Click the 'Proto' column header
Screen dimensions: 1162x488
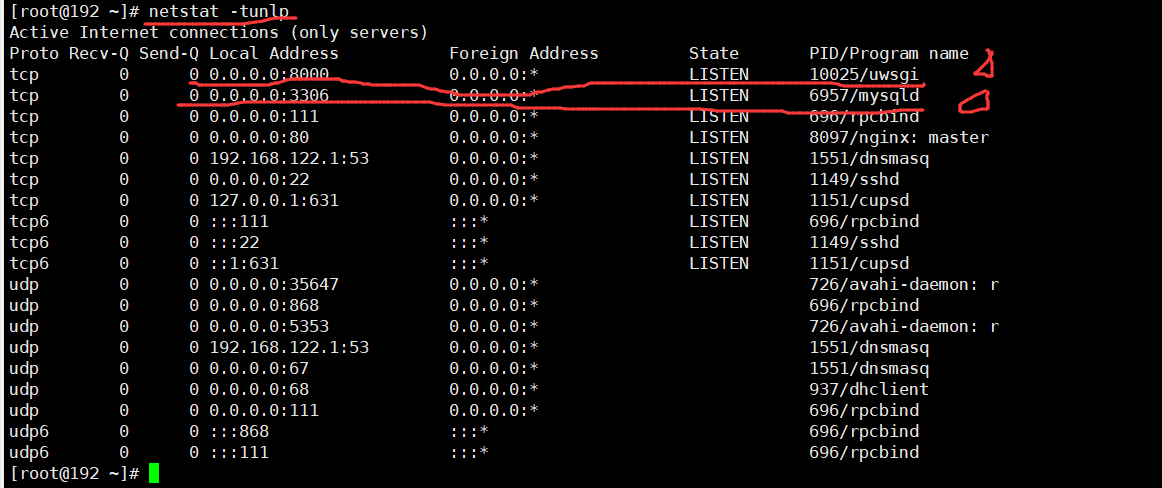tap(34, 54)
